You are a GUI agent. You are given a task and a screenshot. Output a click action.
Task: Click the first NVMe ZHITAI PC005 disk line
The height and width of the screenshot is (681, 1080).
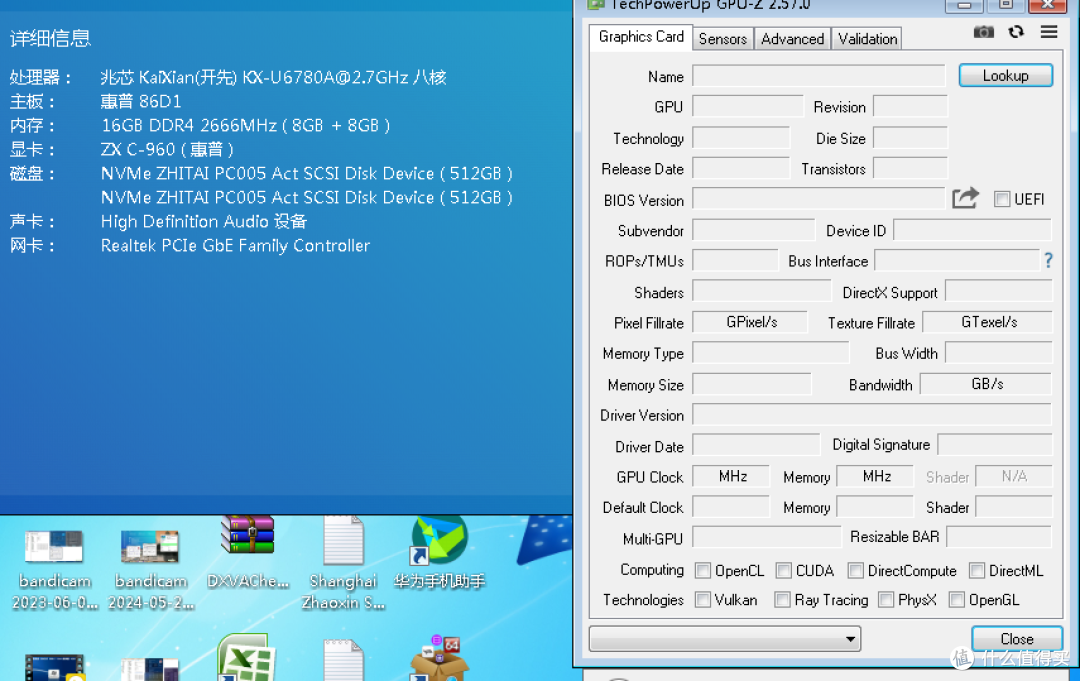[307, 174]
